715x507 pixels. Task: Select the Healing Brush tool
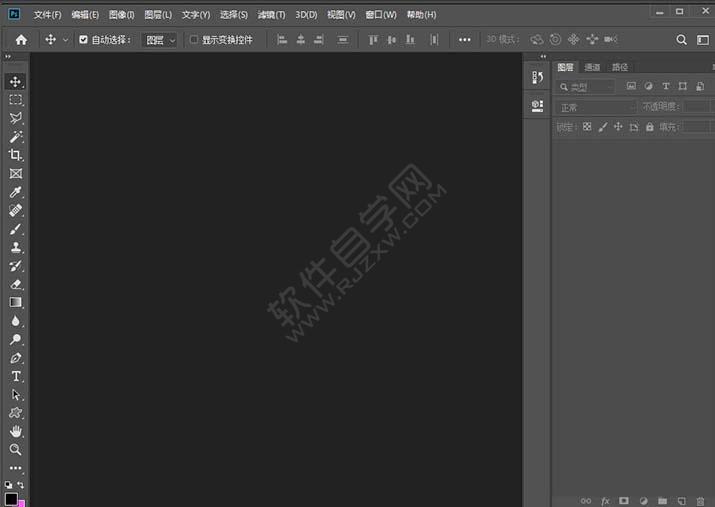click(x=16, y=210)
